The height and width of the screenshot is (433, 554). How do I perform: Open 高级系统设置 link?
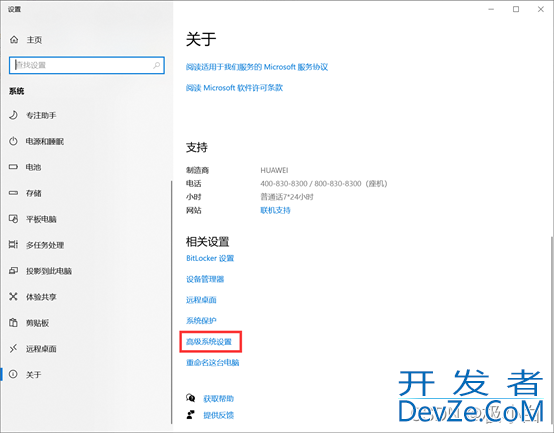click(209, 342)
